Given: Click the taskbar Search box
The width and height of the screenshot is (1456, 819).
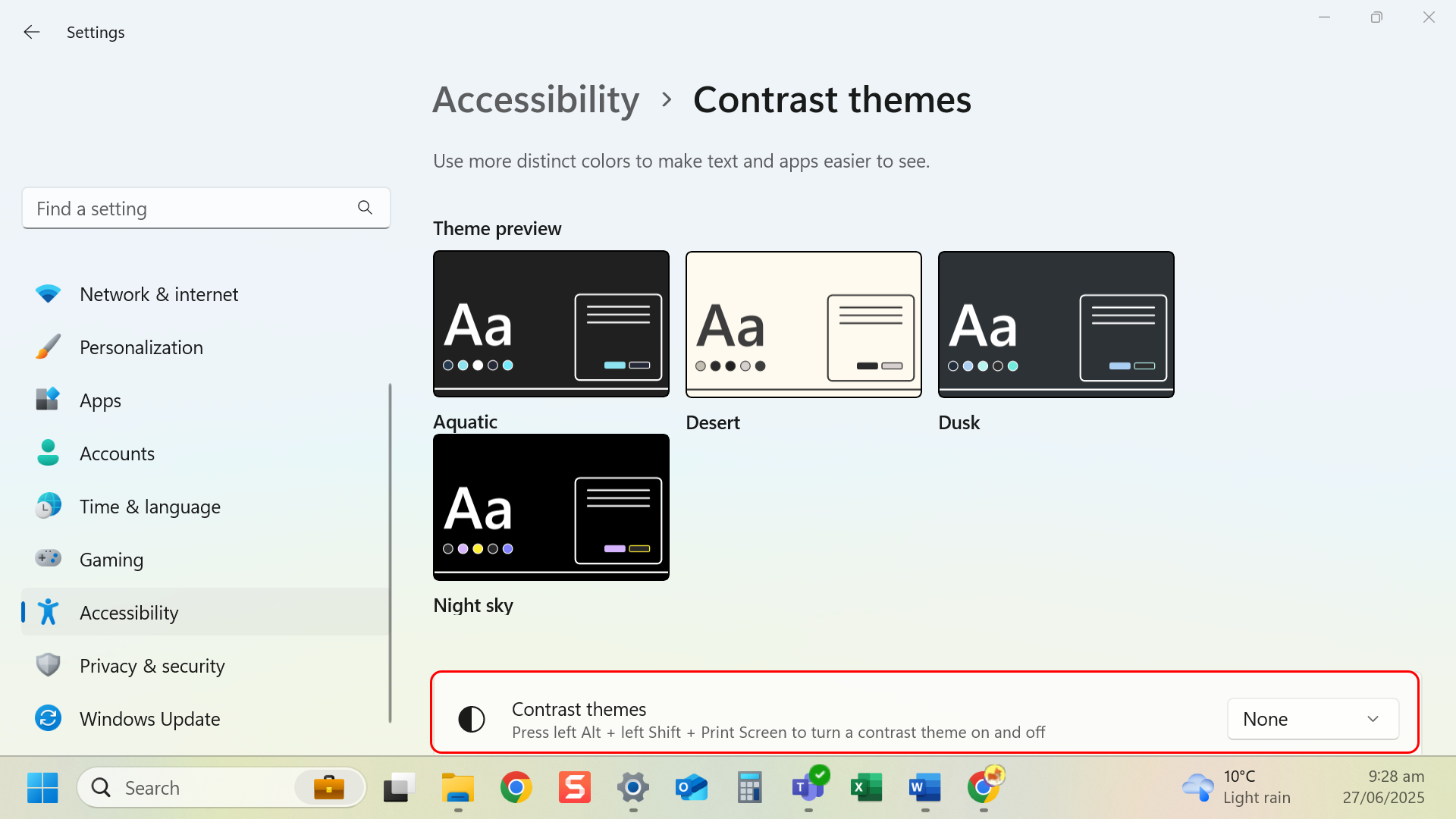Looking at the screenshot, I should 221,788.
